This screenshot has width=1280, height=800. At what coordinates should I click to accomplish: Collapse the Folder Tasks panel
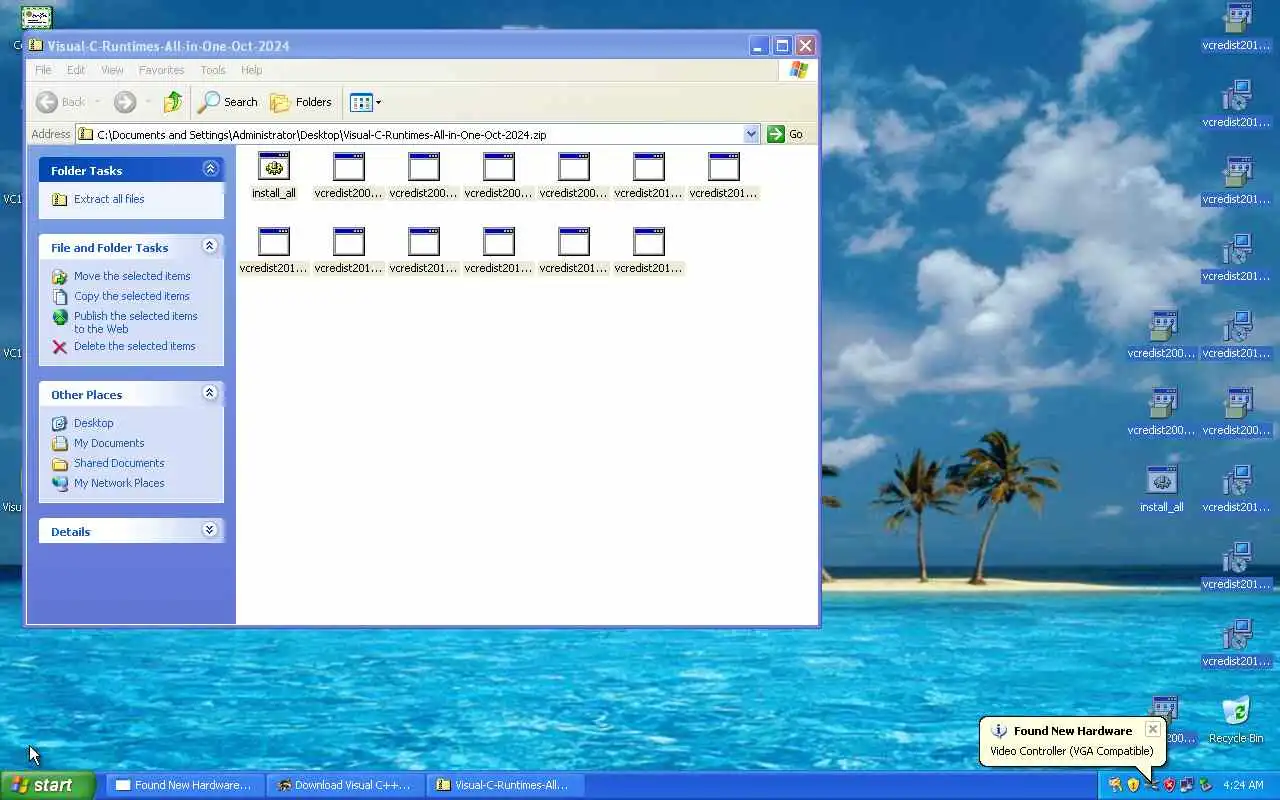coord(210,169)
